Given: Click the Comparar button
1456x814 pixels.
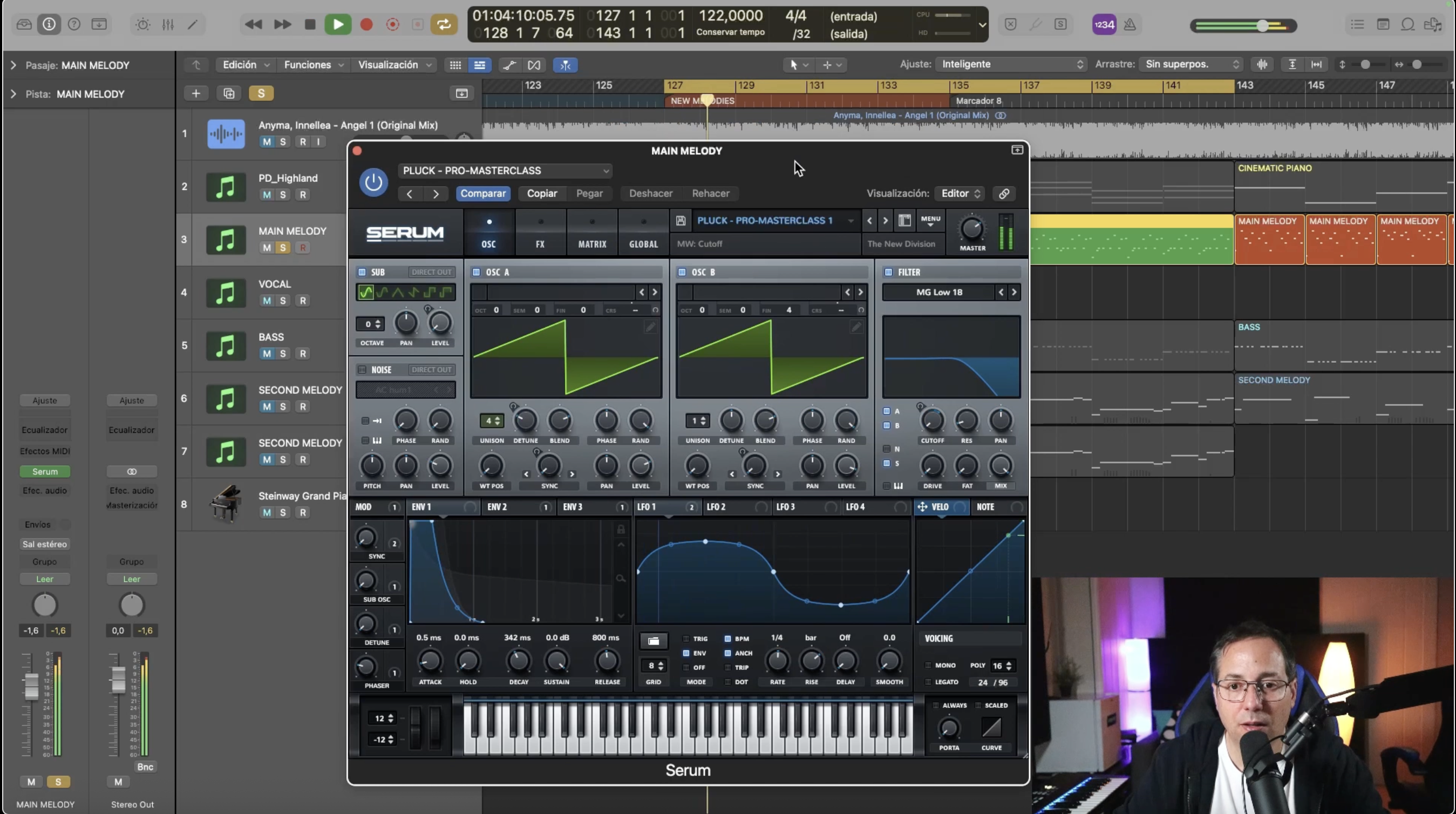Looking at the screenshot, I should [482, 193].
